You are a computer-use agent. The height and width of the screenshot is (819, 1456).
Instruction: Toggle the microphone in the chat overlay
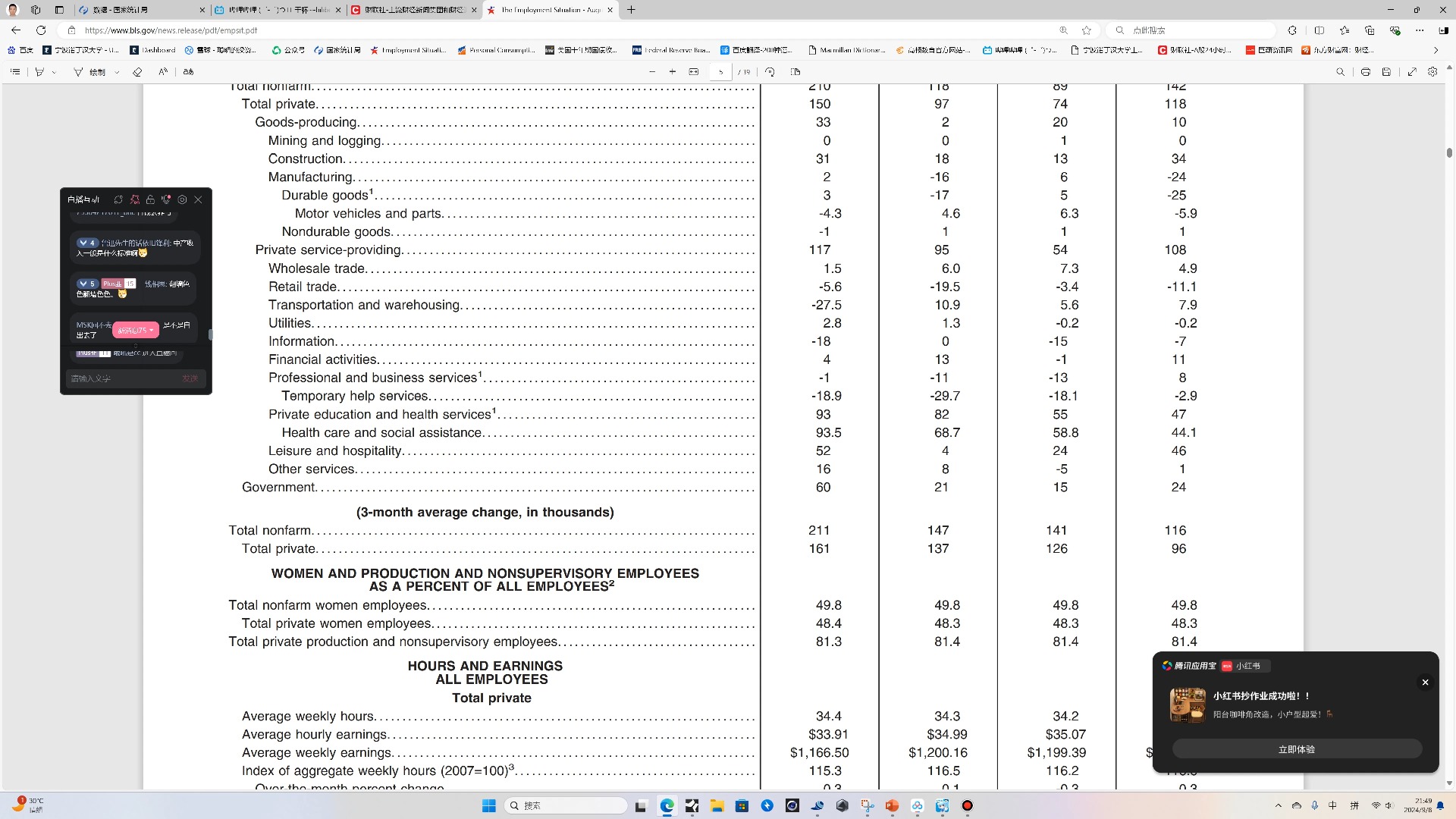166,199
